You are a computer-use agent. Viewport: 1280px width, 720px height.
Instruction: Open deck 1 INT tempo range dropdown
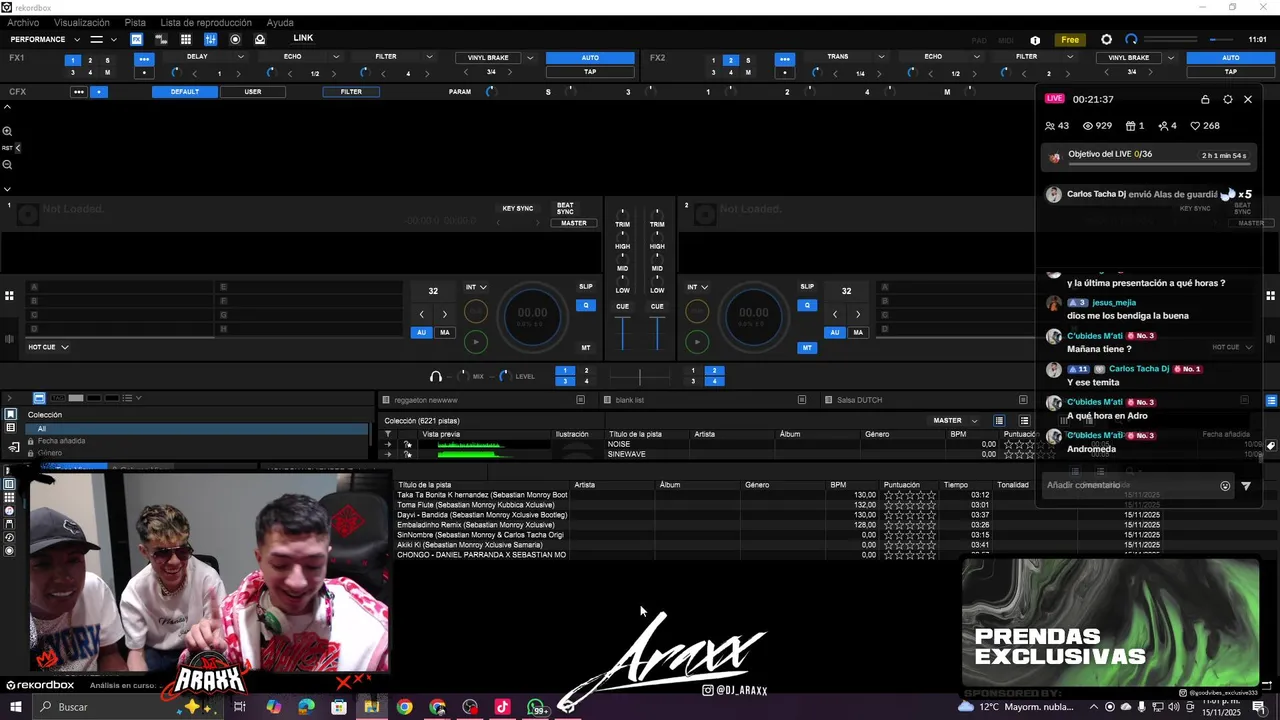point(476,287)
